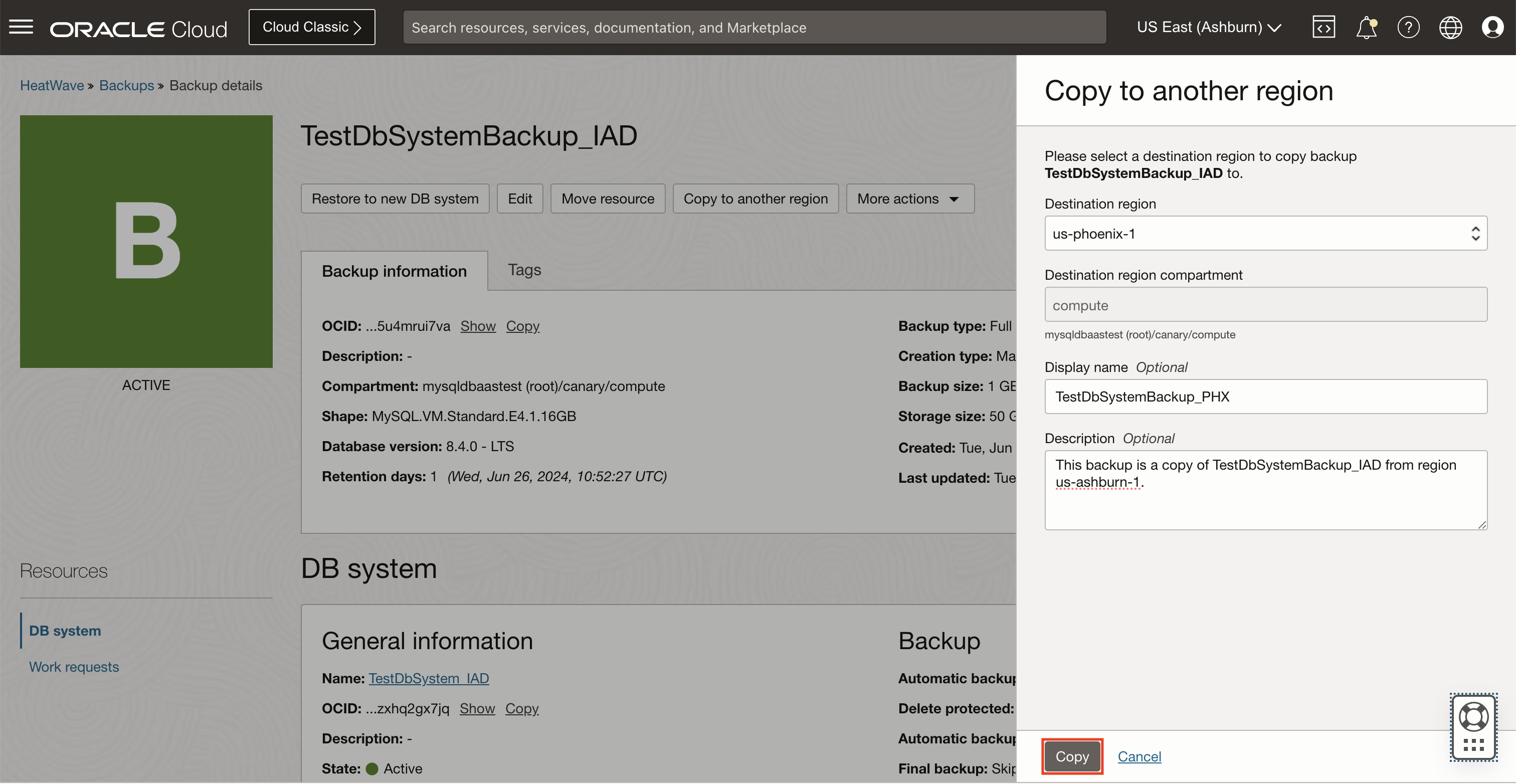Open the hamburger navigation menu
This screenshot has width=1516, height=784.
point(21,27)
